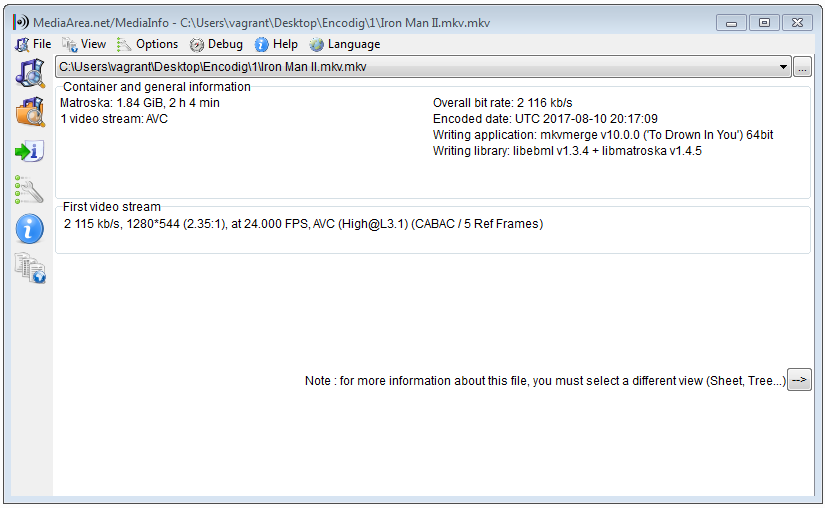Click the '-->' change view button

(x=799, y=380)
